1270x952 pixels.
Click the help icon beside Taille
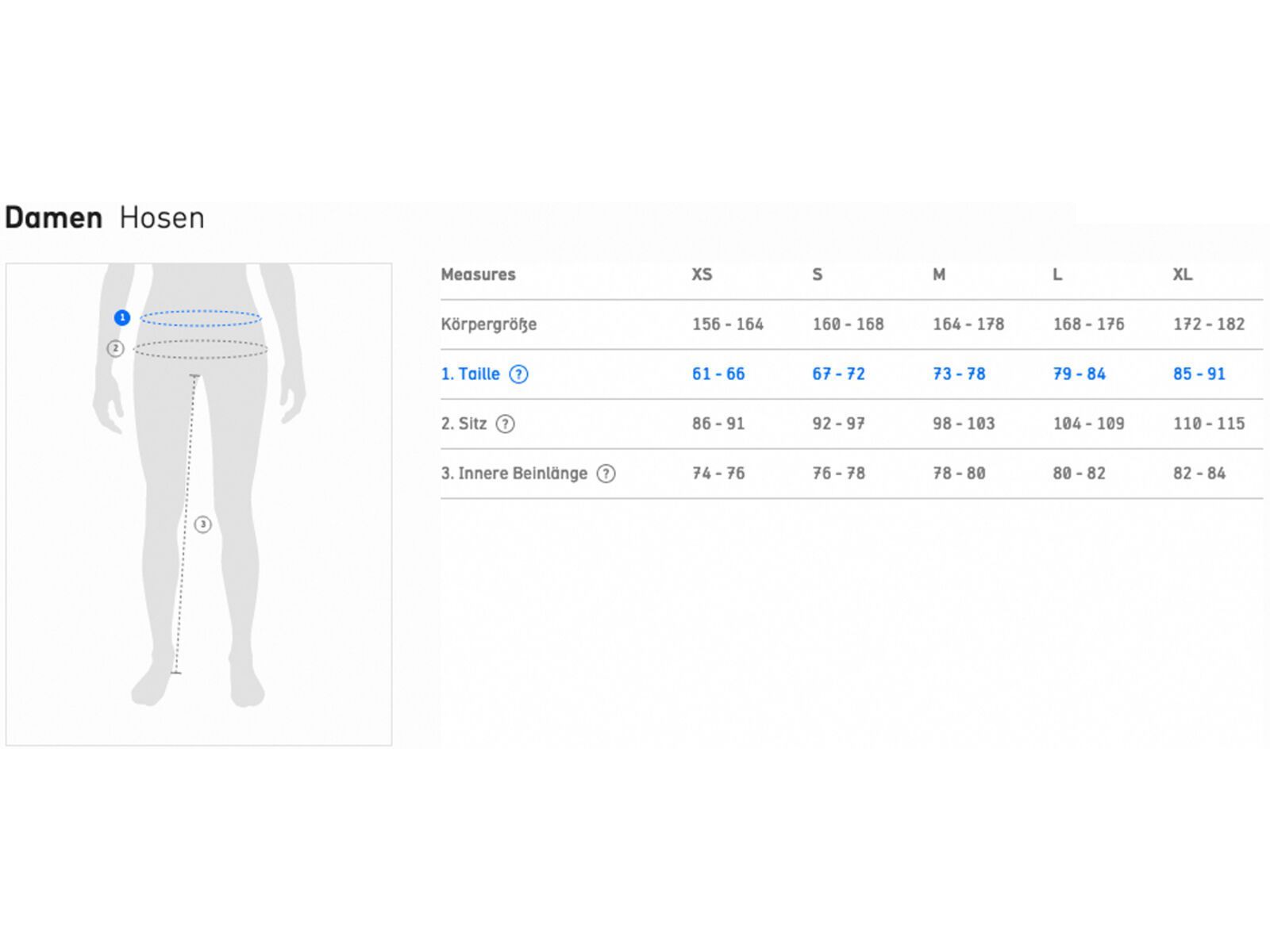tap(518, 374)
